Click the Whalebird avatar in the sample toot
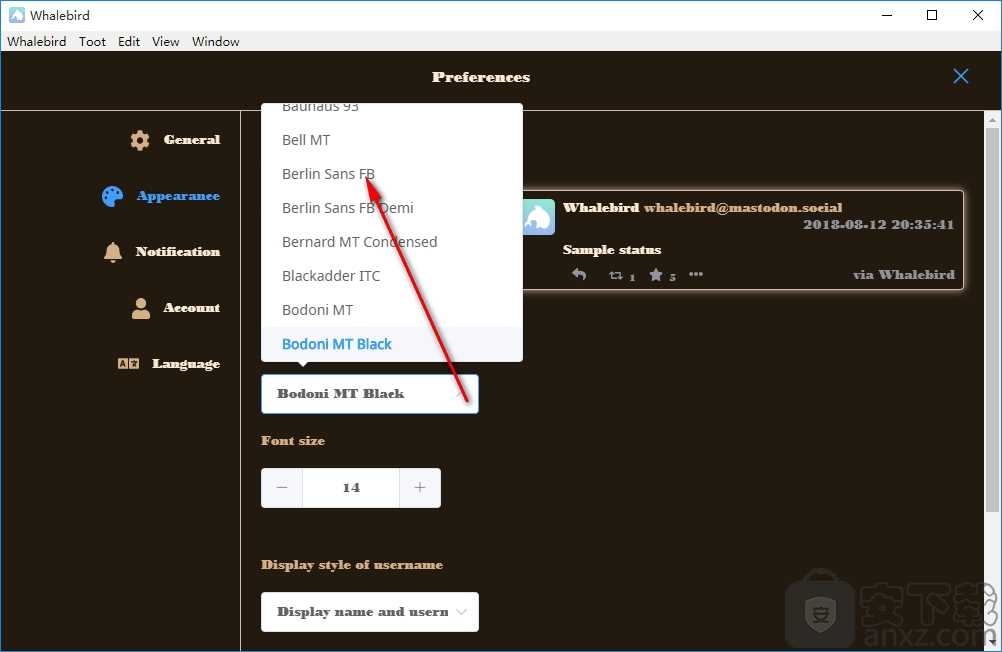 pyautogui.click(x=539, y=217)
